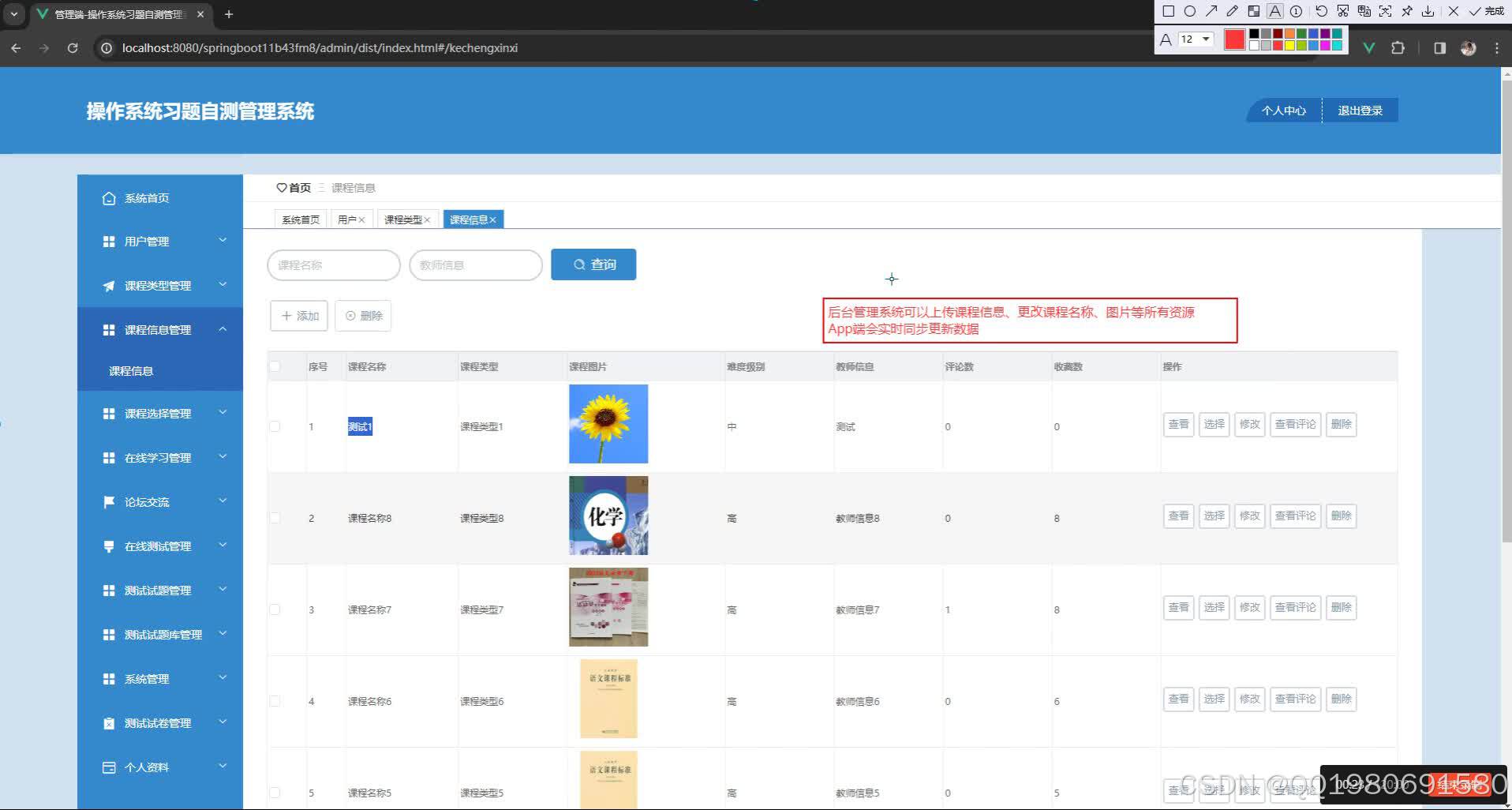
Task: Pick the yellow color swatch
Action: (x=1289, y=45)
